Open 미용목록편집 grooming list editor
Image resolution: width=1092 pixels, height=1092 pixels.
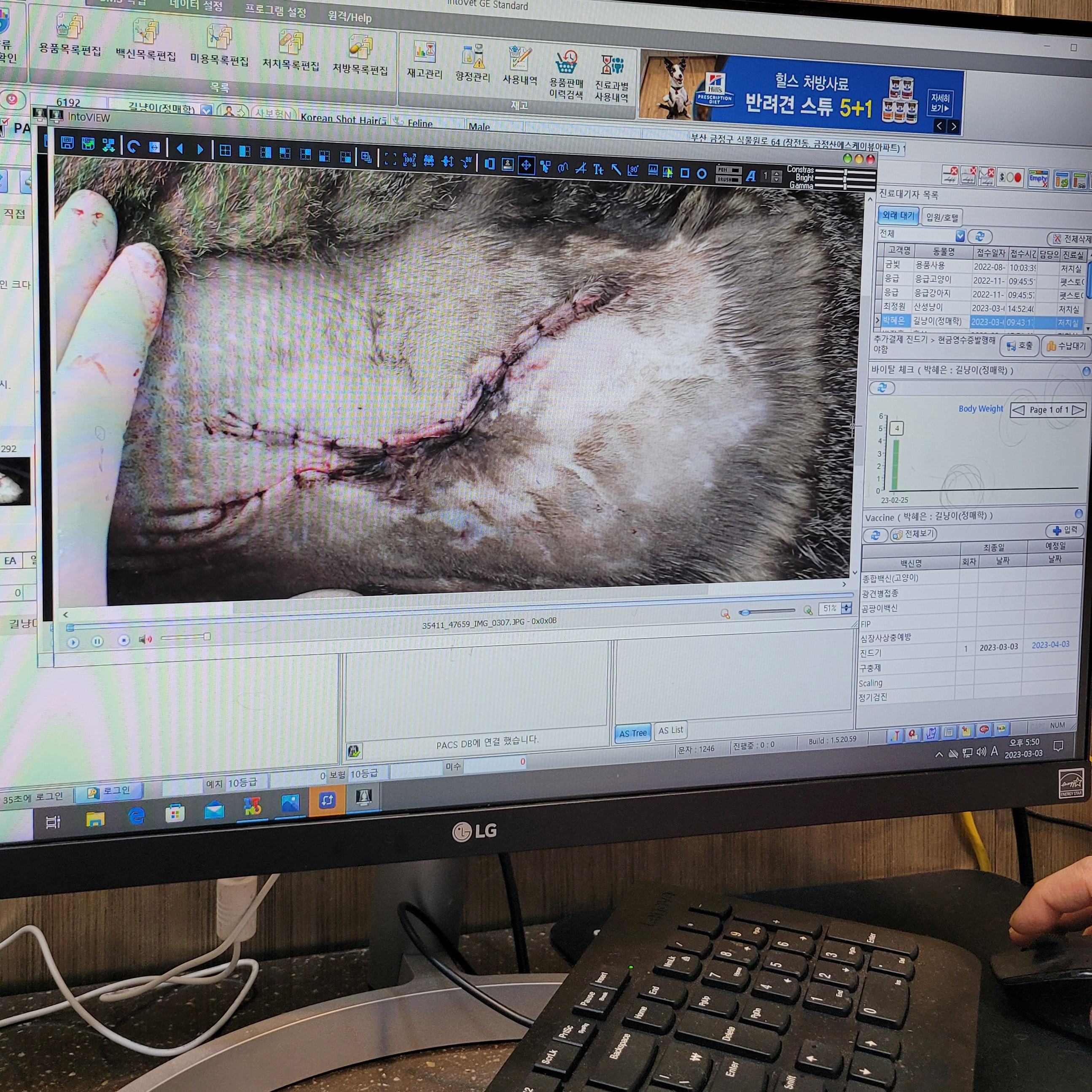pyautogui.click(x=219, y=45)
